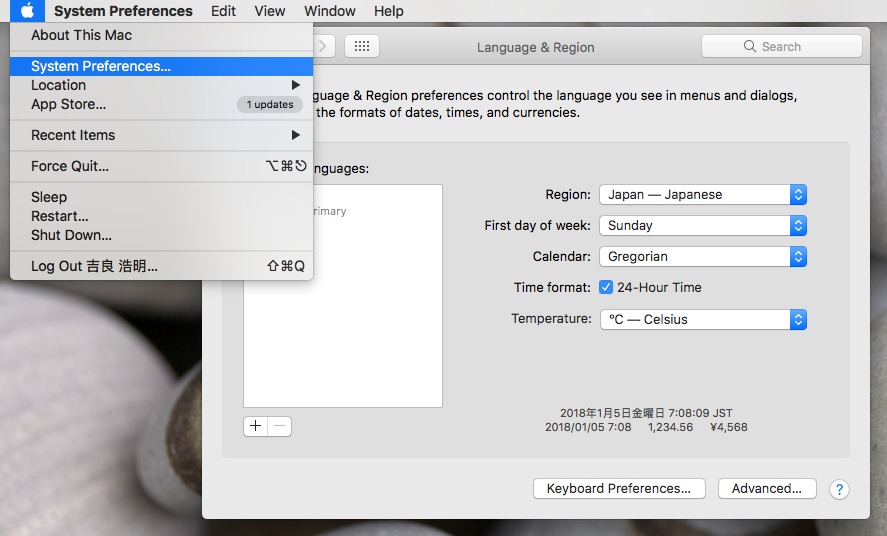Click the Keyboard Preferences... button
887x536 pixels.
[619, 489]
